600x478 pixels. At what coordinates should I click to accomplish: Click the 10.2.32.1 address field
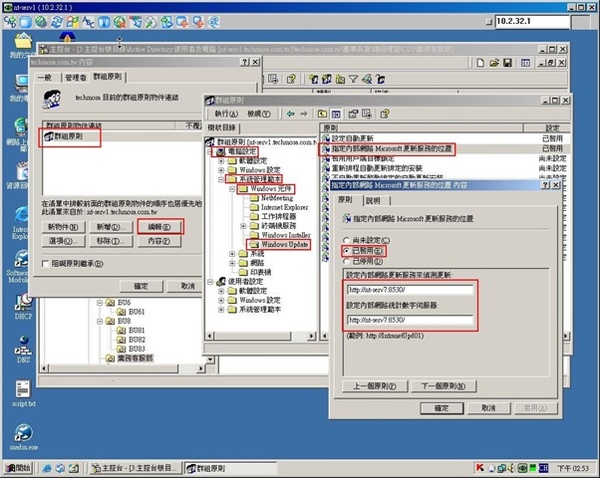[x=532, y=21]
